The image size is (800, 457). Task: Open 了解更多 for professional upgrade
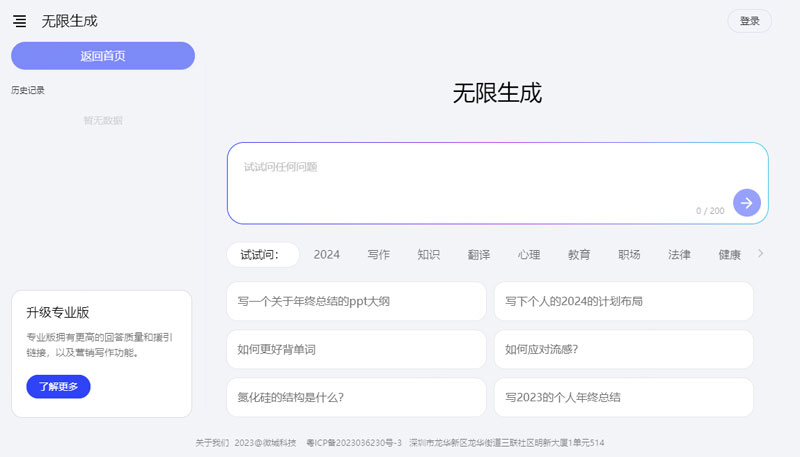click(58, 386)
